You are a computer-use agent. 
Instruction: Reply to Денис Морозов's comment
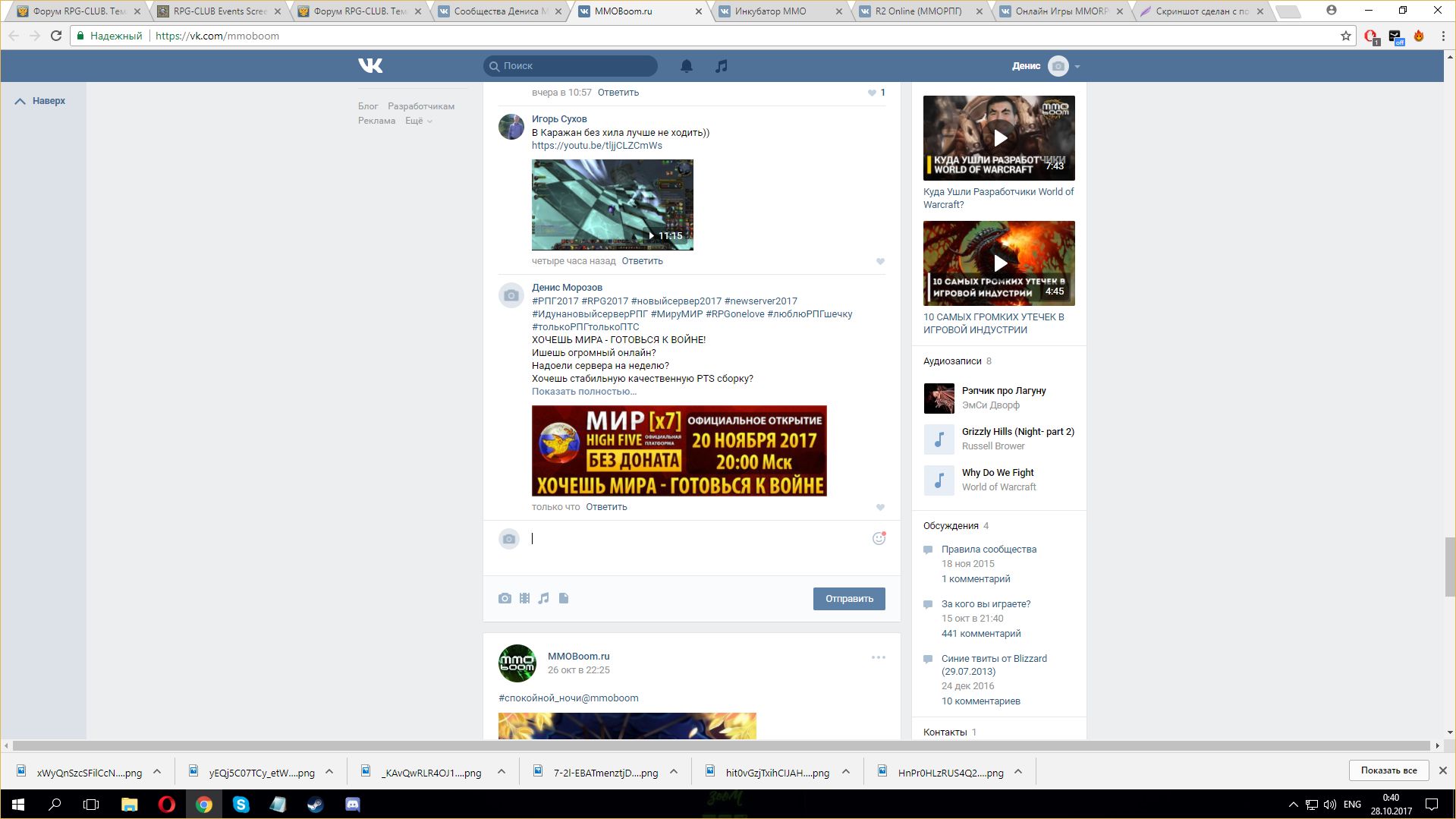pos(606,507)
